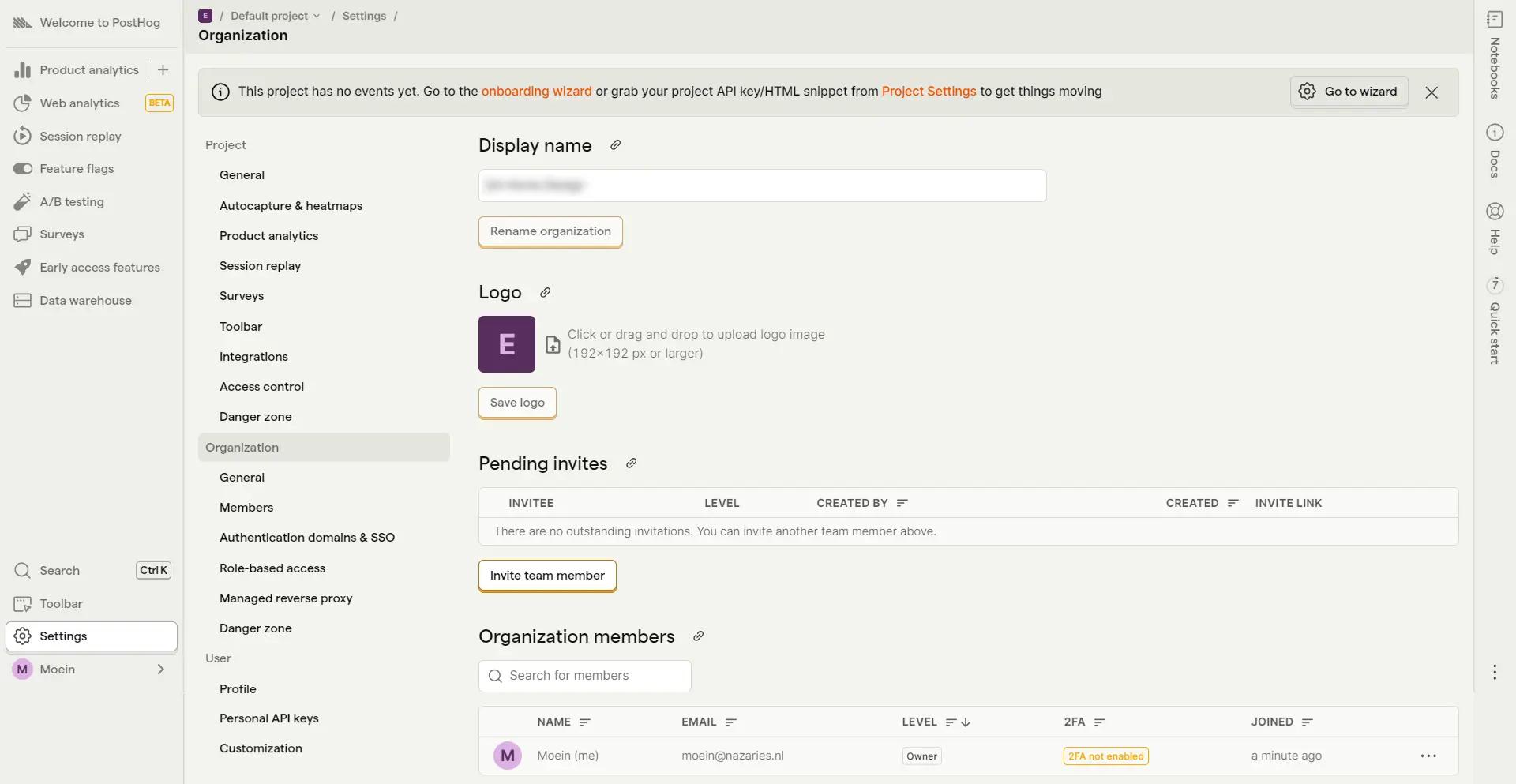1516x784 pixels.
Task: Copy link icon next to Logo heading
Action: (545, 293)
